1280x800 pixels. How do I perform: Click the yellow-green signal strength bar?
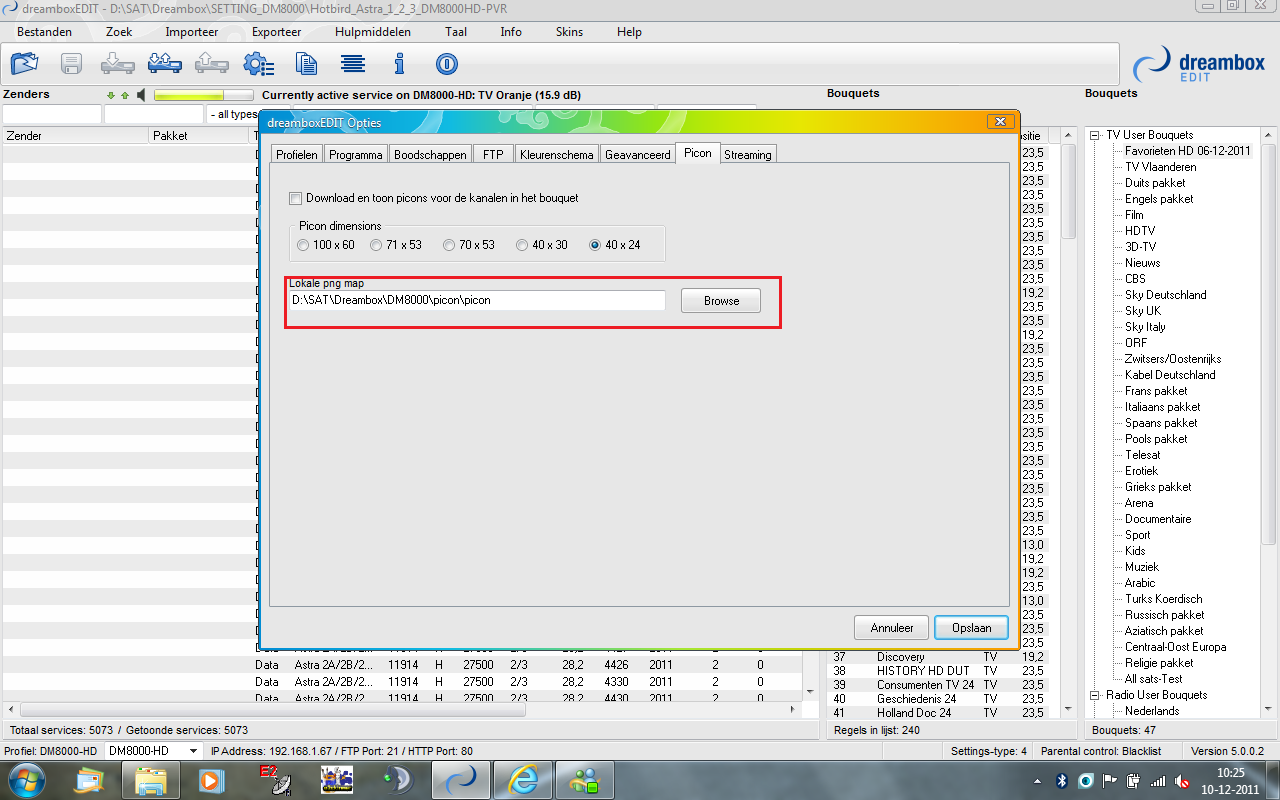(204, 96)
